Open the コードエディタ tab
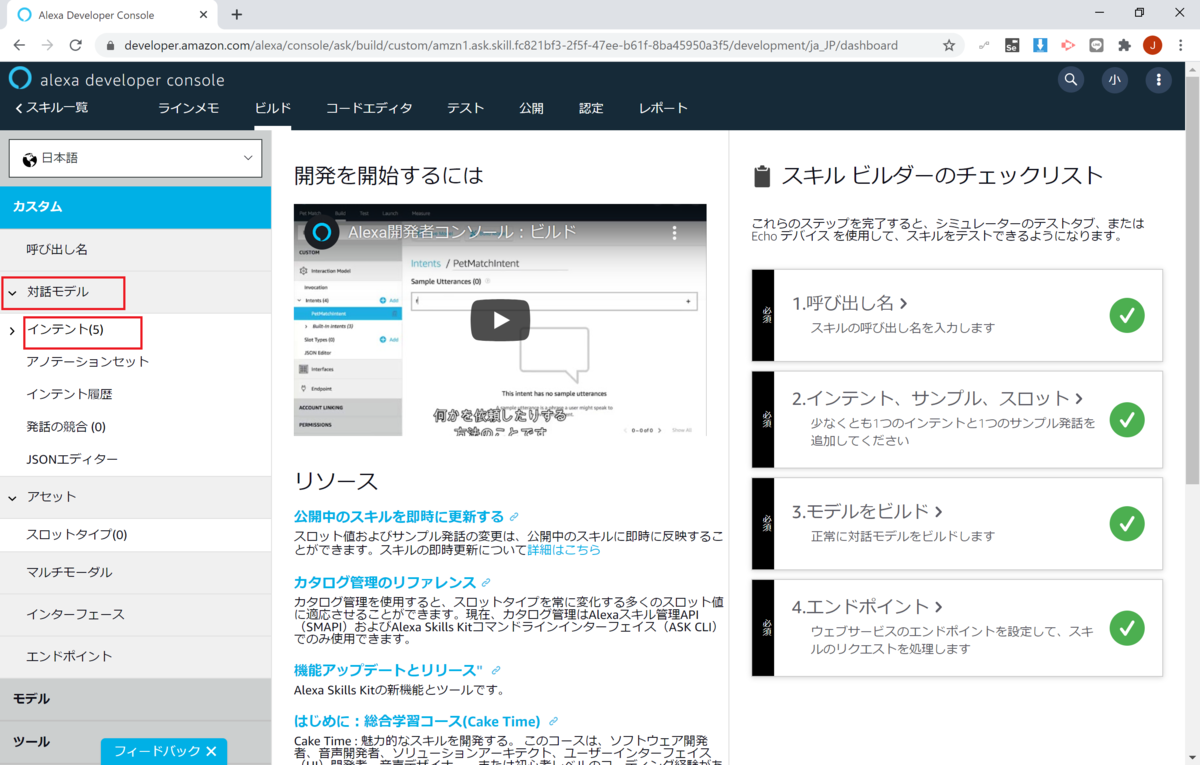Image resolution: width=1200 pixels, height=765 pixels. point(368,108)
